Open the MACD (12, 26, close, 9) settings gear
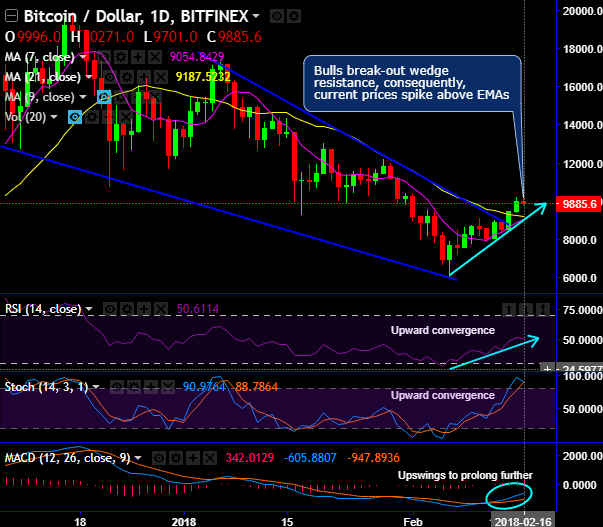603x527 pixels. 176,458
